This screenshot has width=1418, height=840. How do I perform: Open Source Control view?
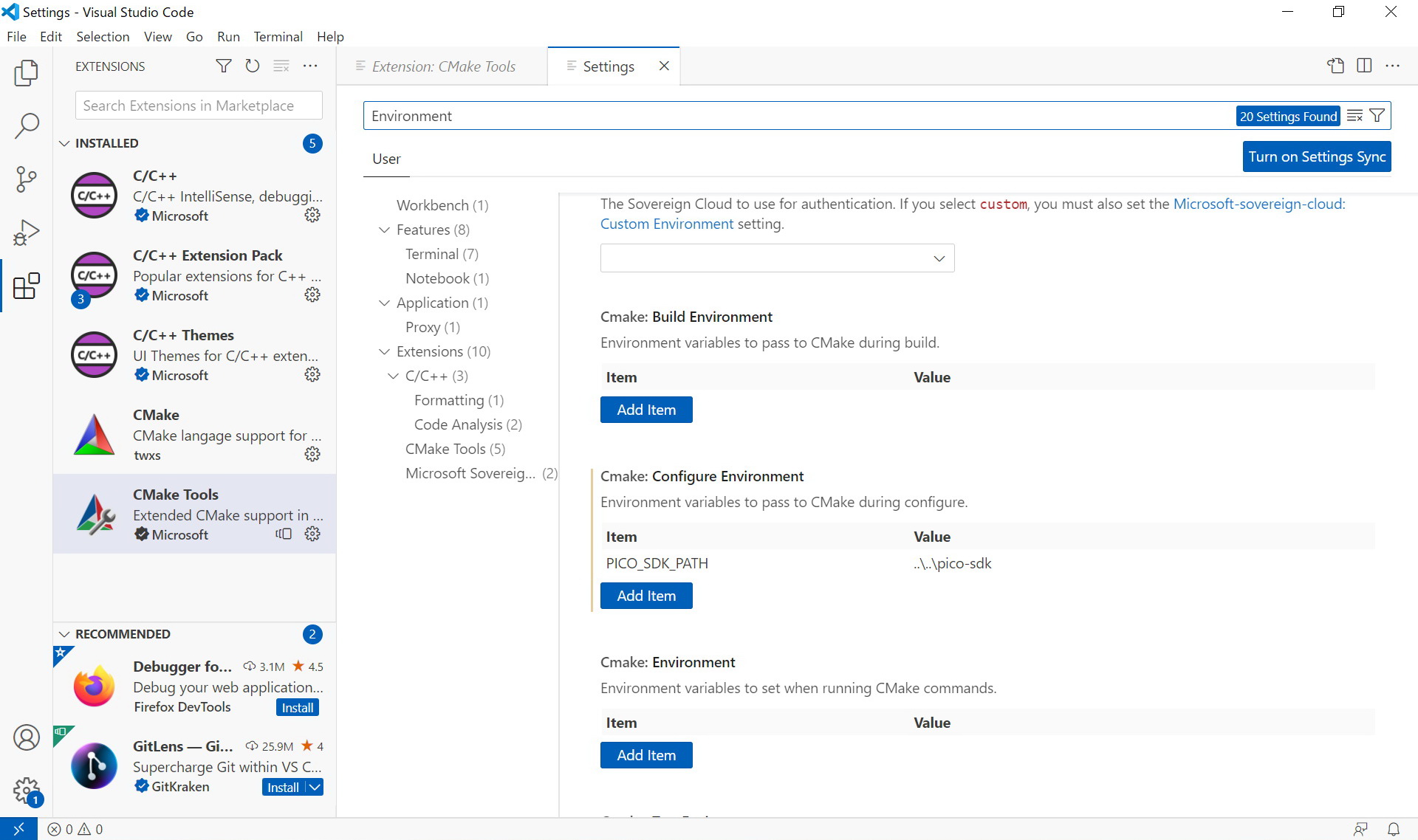(x=27, y=179)
